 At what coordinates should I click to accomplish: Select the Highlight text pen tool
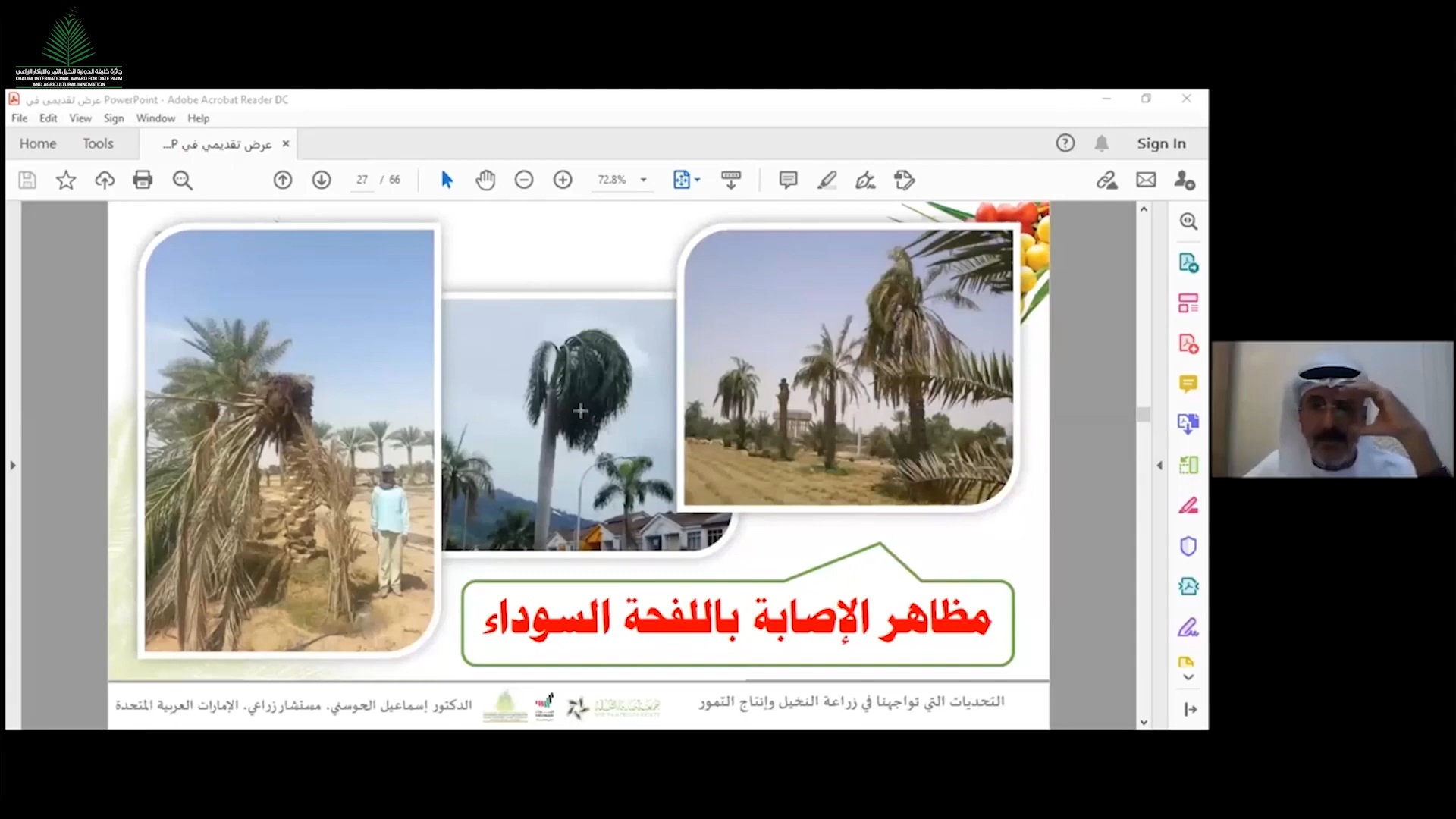click(x=827, y=180)
